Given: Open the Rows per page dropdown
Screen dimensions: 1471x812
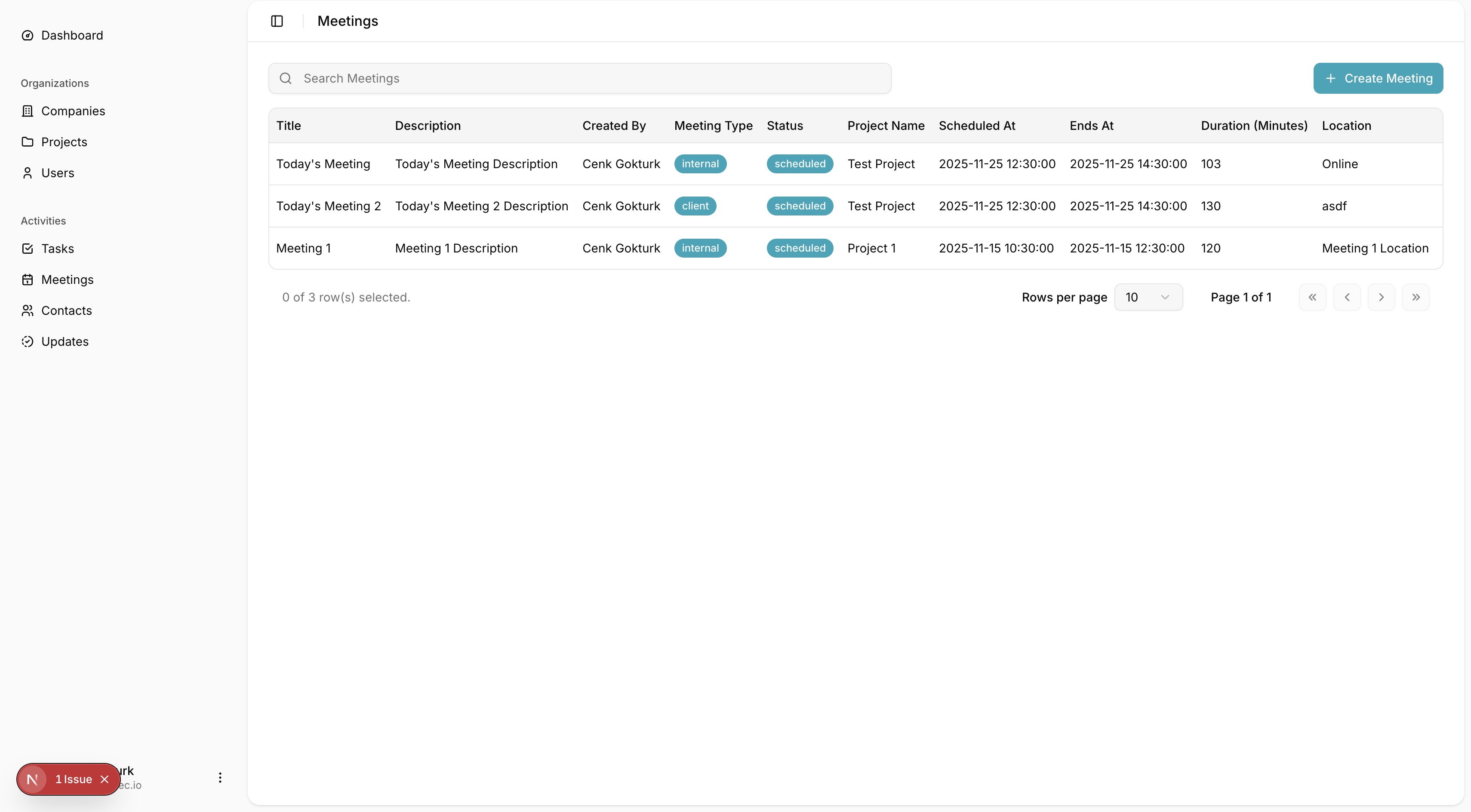Looking at the screenshot, I should point(1148,297).
